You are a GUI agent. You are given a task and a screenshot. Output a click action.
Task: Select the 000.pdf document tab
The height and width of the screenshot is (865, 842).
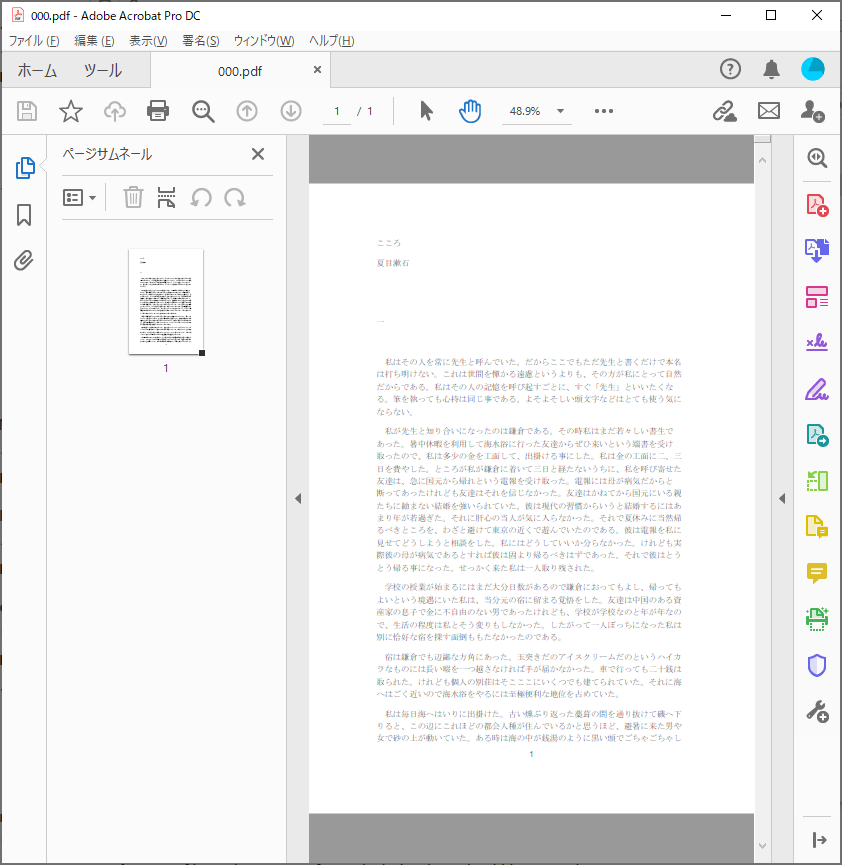click(240, 71)
